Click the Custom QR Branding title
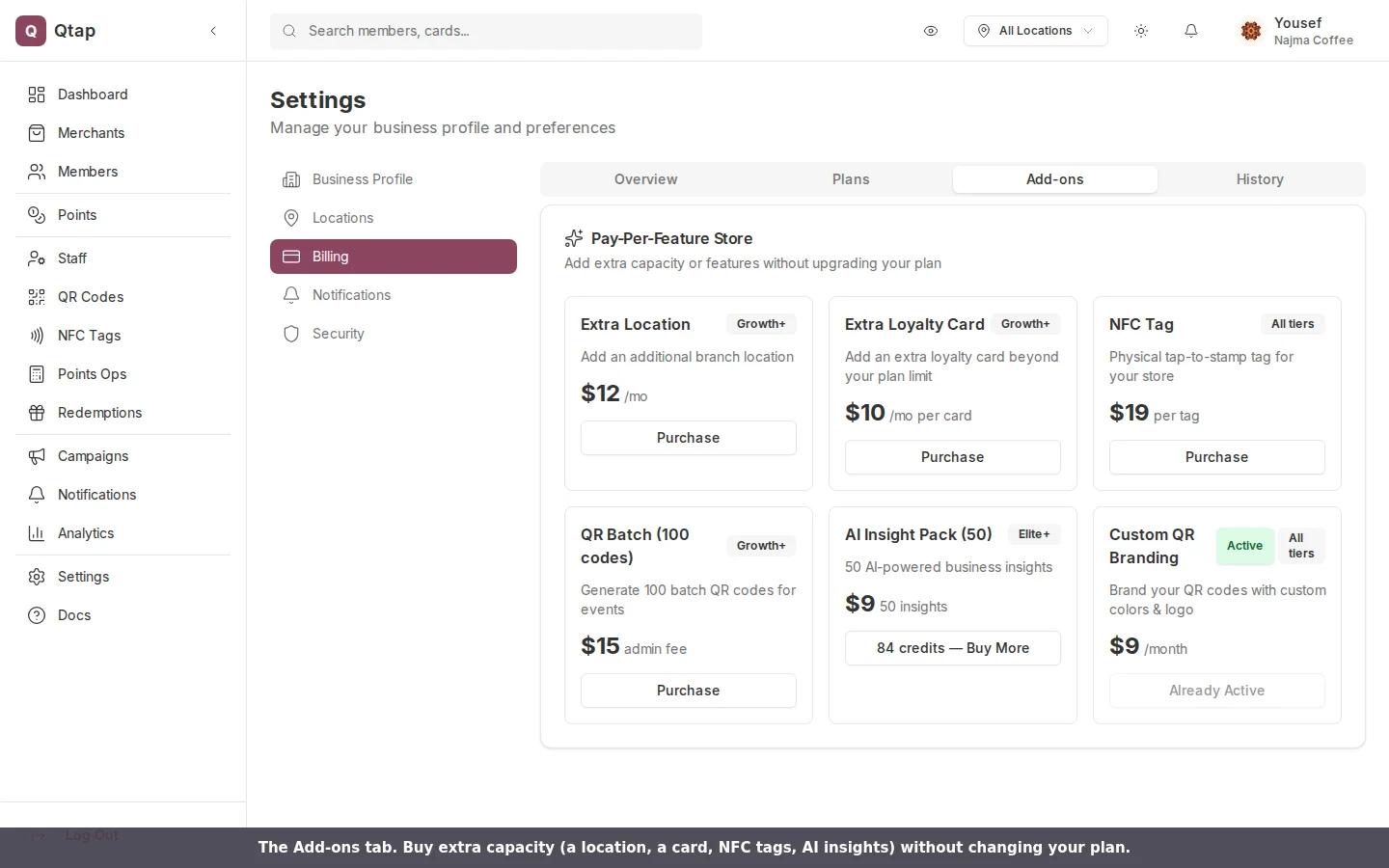Image resolution: width=1389 pixels, height=868 pixels. (x=1152, y=546)
